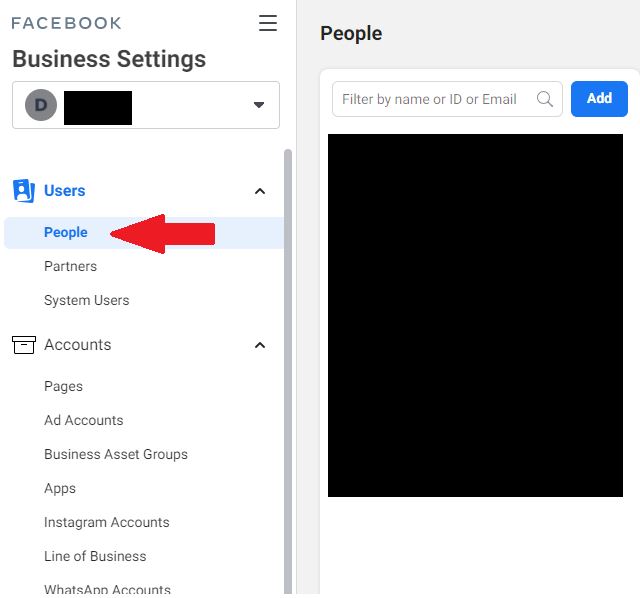Click the Filter by name or ID field
This screenshot has width=640, height=598.
[447, 99]
